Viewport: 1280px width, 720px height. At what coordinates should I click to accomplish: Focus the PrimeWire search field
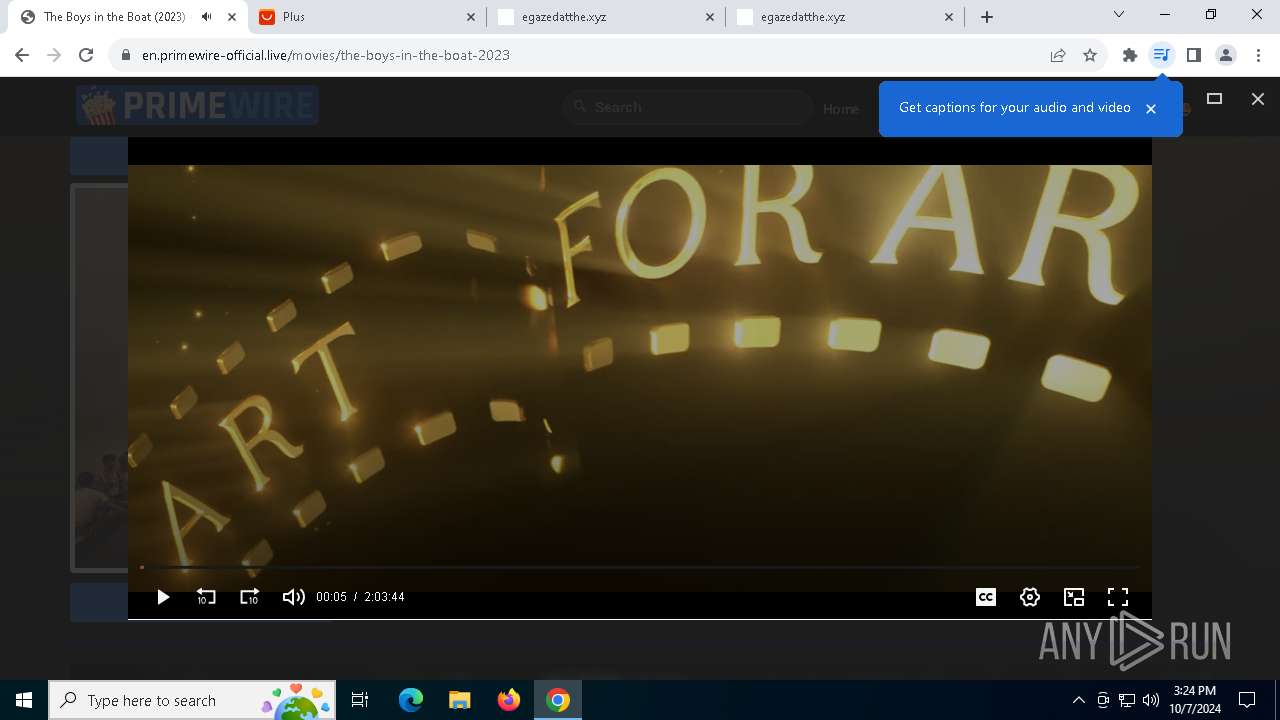[x=688, y=107]
